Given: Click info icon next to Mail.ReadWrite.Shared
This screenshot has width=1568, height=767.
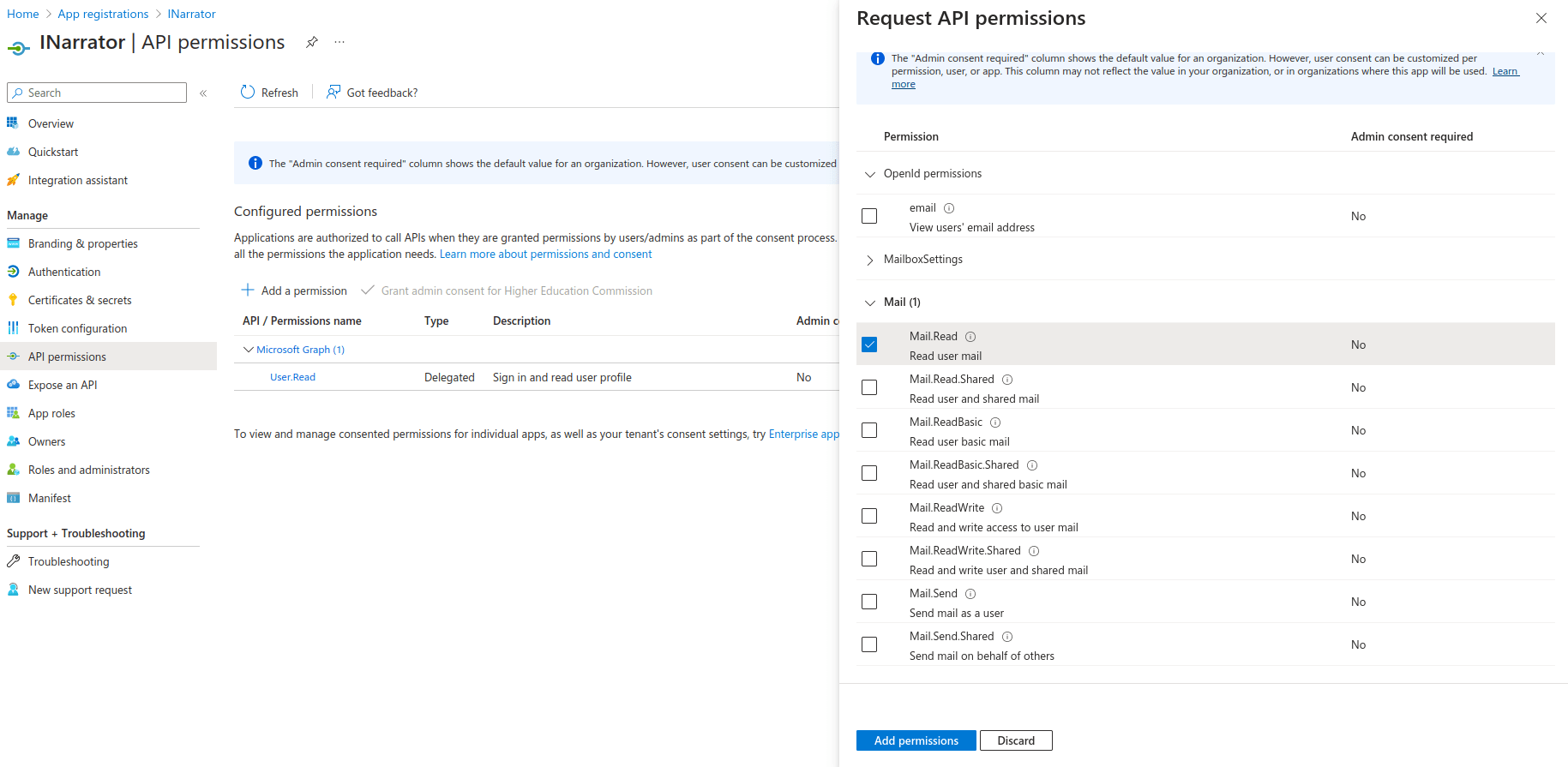Looking at the screenshot, I should pyautogui.click(x=1034, y=551).
